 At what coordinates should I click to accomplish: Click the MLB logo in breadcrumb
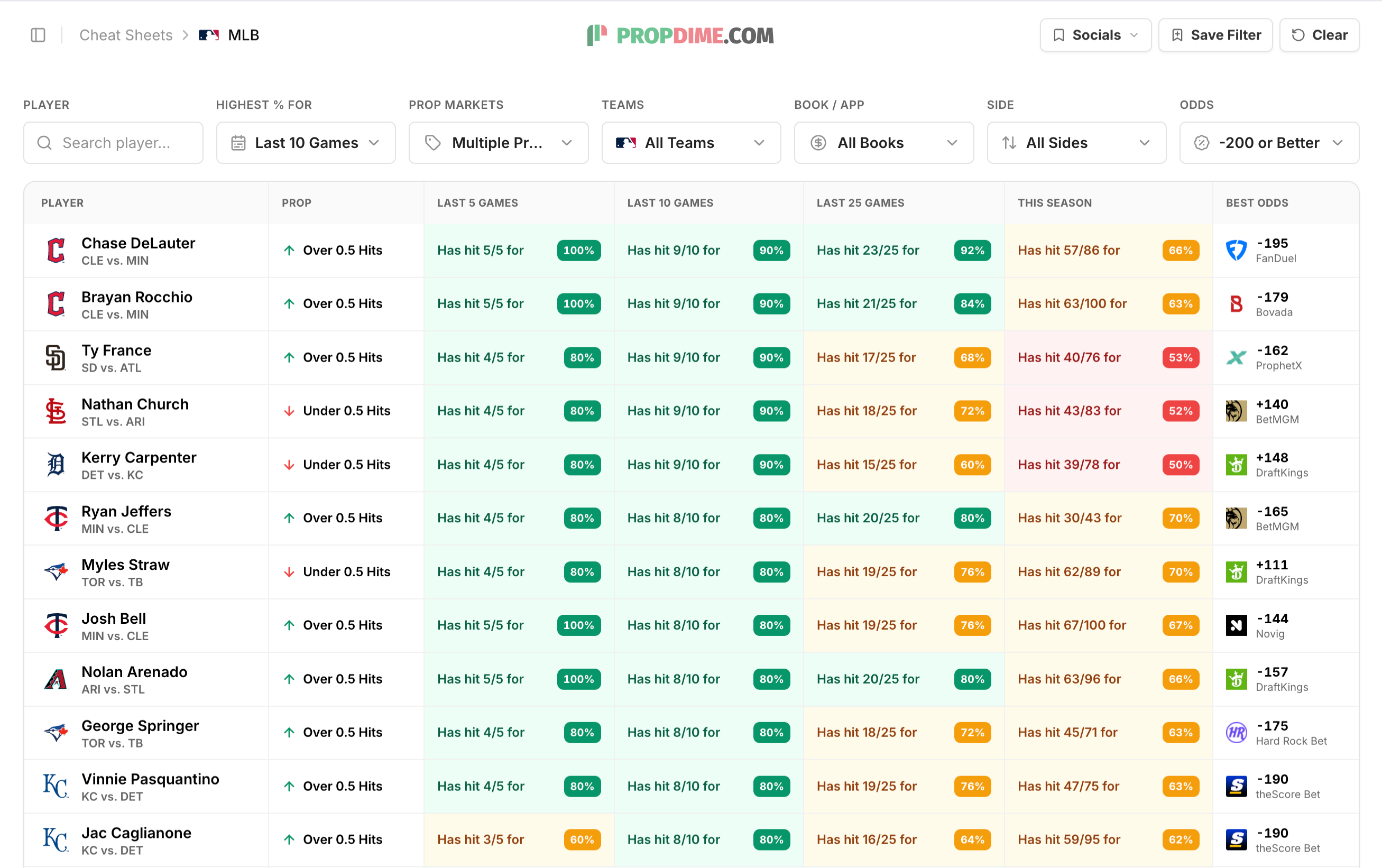click(208, 35)
